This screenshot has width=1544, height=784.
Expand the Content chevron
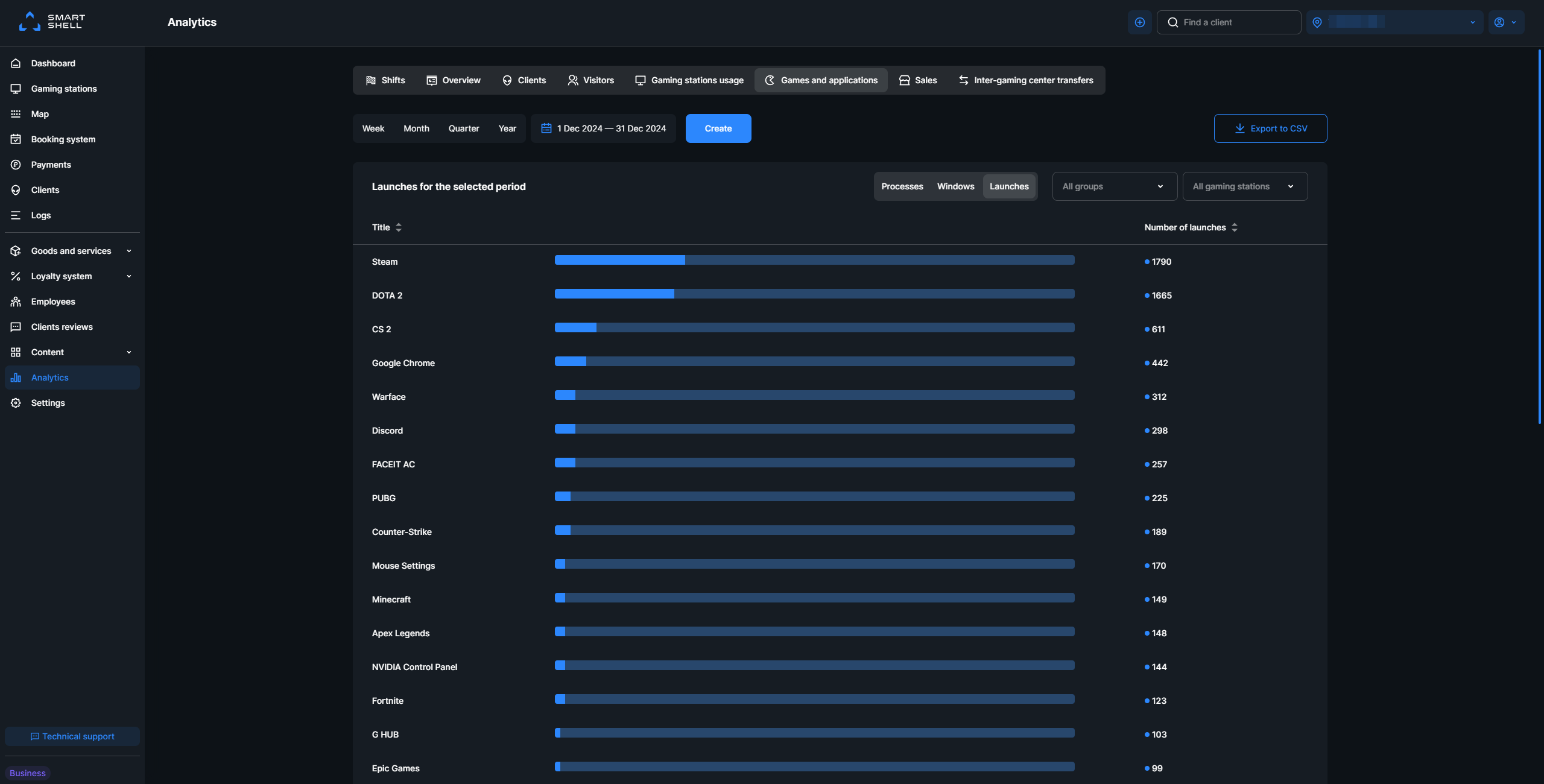pyautogui.click(x=128, y=352)
